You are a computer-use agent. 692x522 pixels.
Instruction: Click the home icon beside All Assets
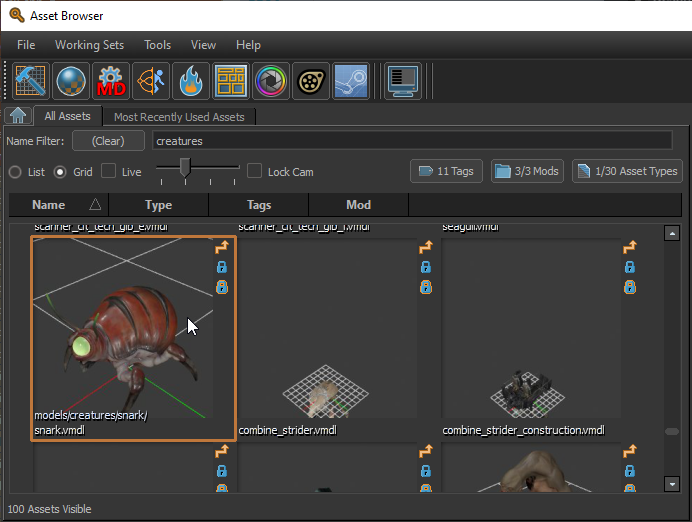17,116
